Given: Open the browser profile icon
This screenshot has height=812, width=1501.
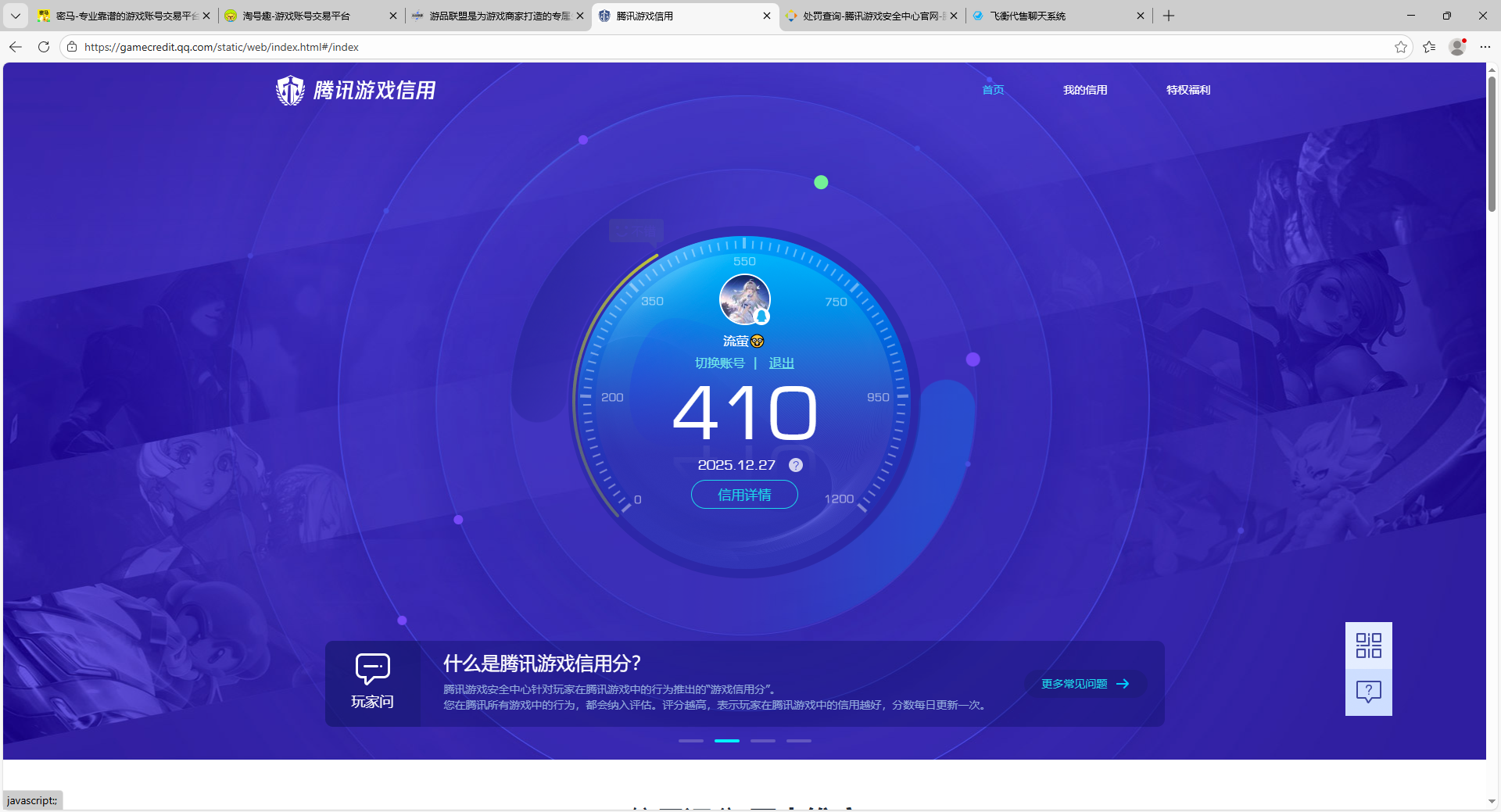Looking at the screenshot, I should (1456, 47).
